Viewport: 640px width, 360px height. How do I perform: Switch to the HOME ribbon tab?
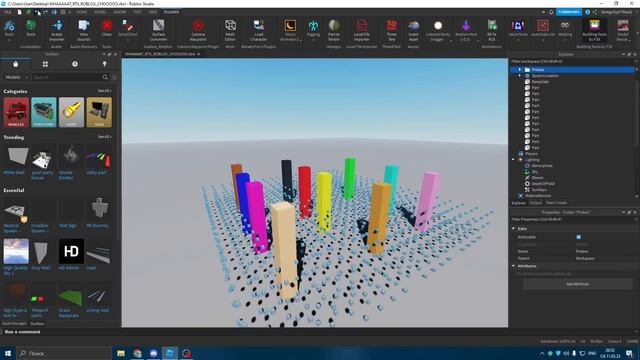(x=82, y=12)
